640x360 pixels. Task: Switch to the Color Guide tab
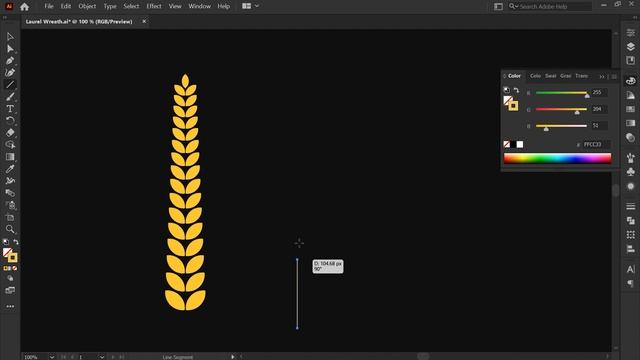pos(536,76)
